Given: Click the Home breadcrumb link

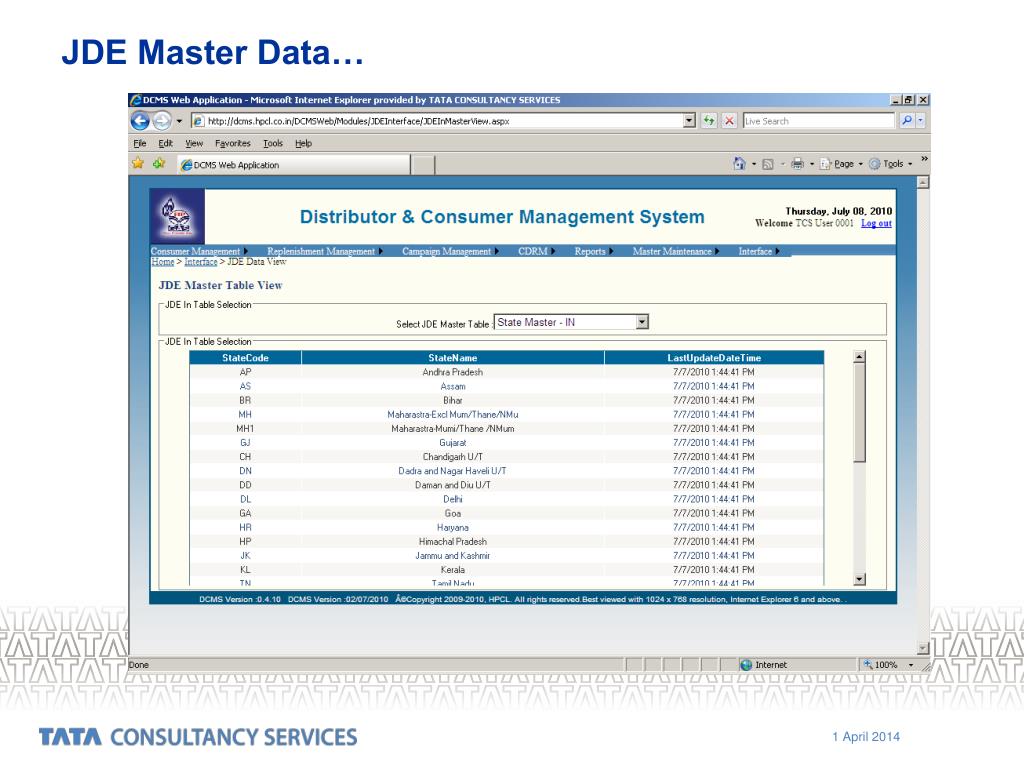Looking at the screenshot, I should (163, 262).
